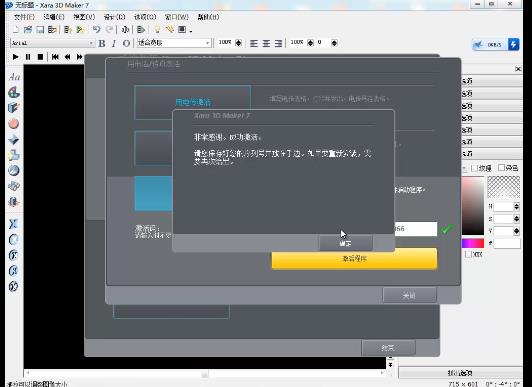This screenshot has width=532, height=387.
Task: Adjust the second 100% stepper arrows
Action: coord(310,43)
